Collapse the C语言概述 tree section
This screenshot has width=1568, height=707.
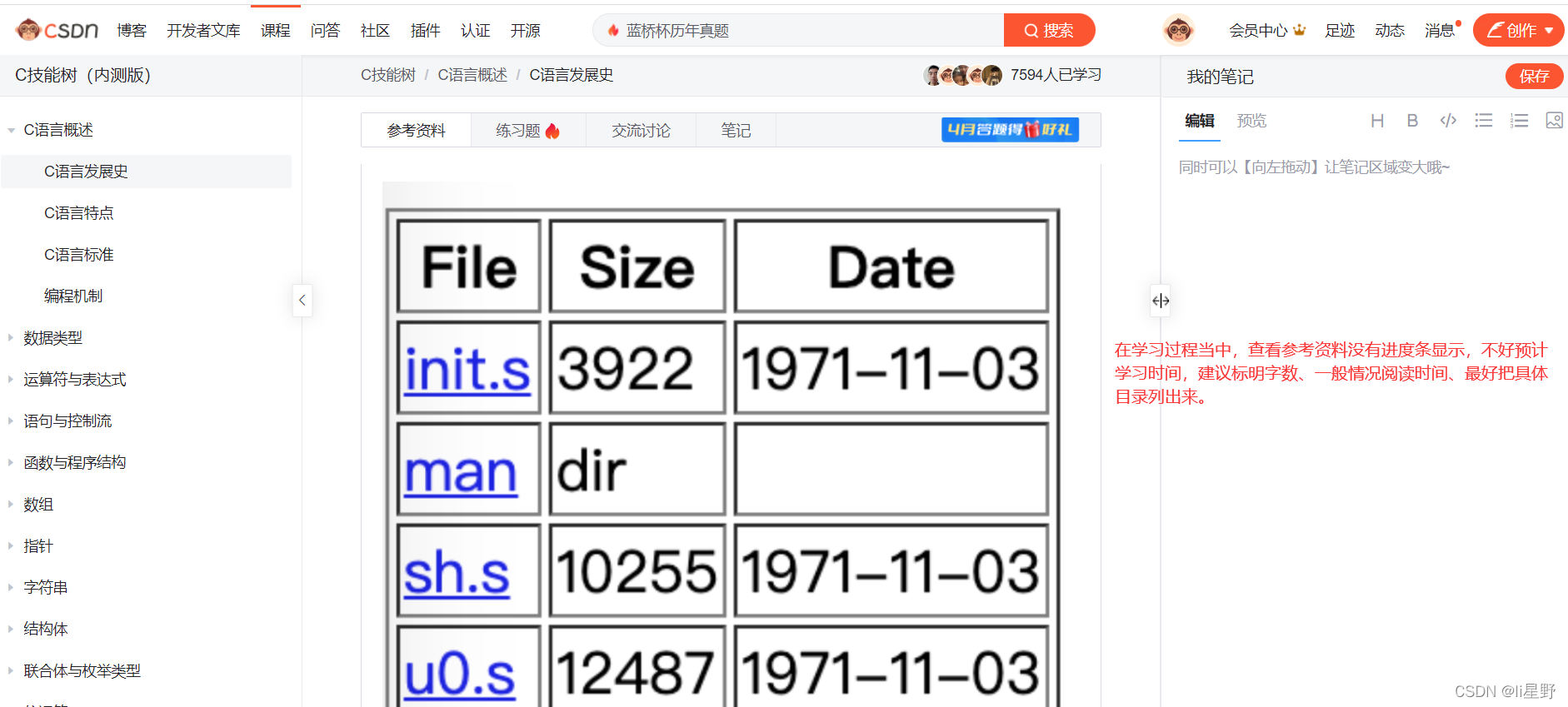coord(12,130)
